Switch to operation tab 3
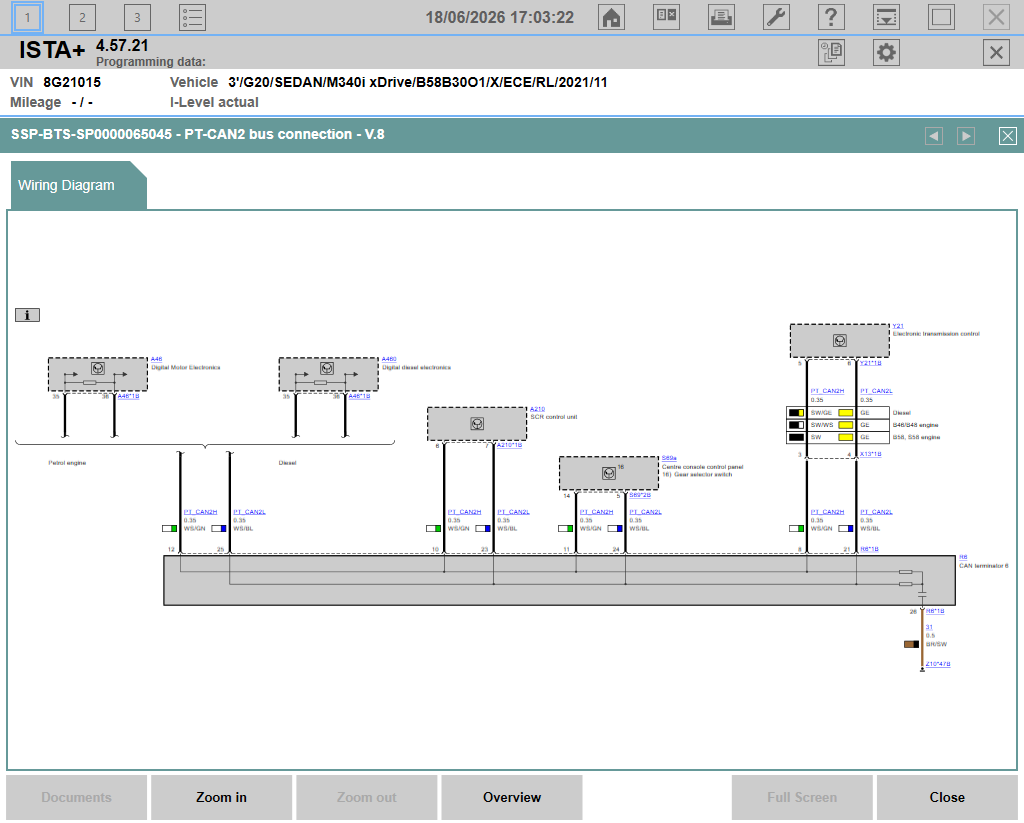The image size is (1024, 823). pos(137,18)
